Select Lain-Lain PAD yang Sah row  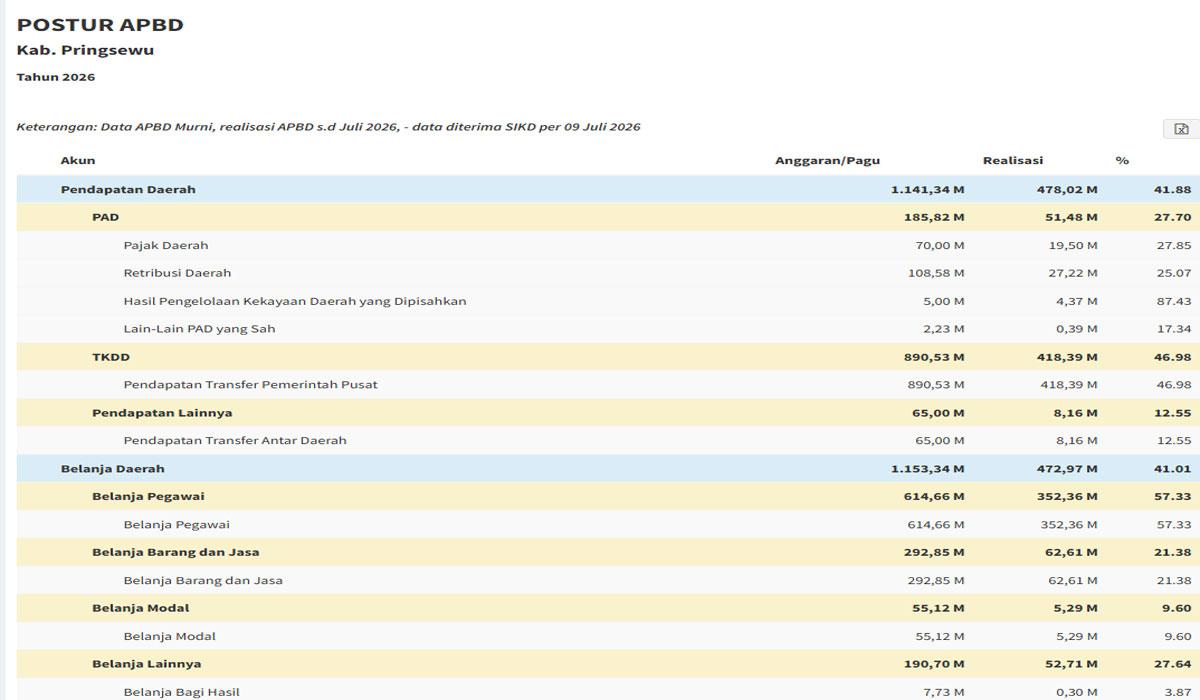pos(608,329)
